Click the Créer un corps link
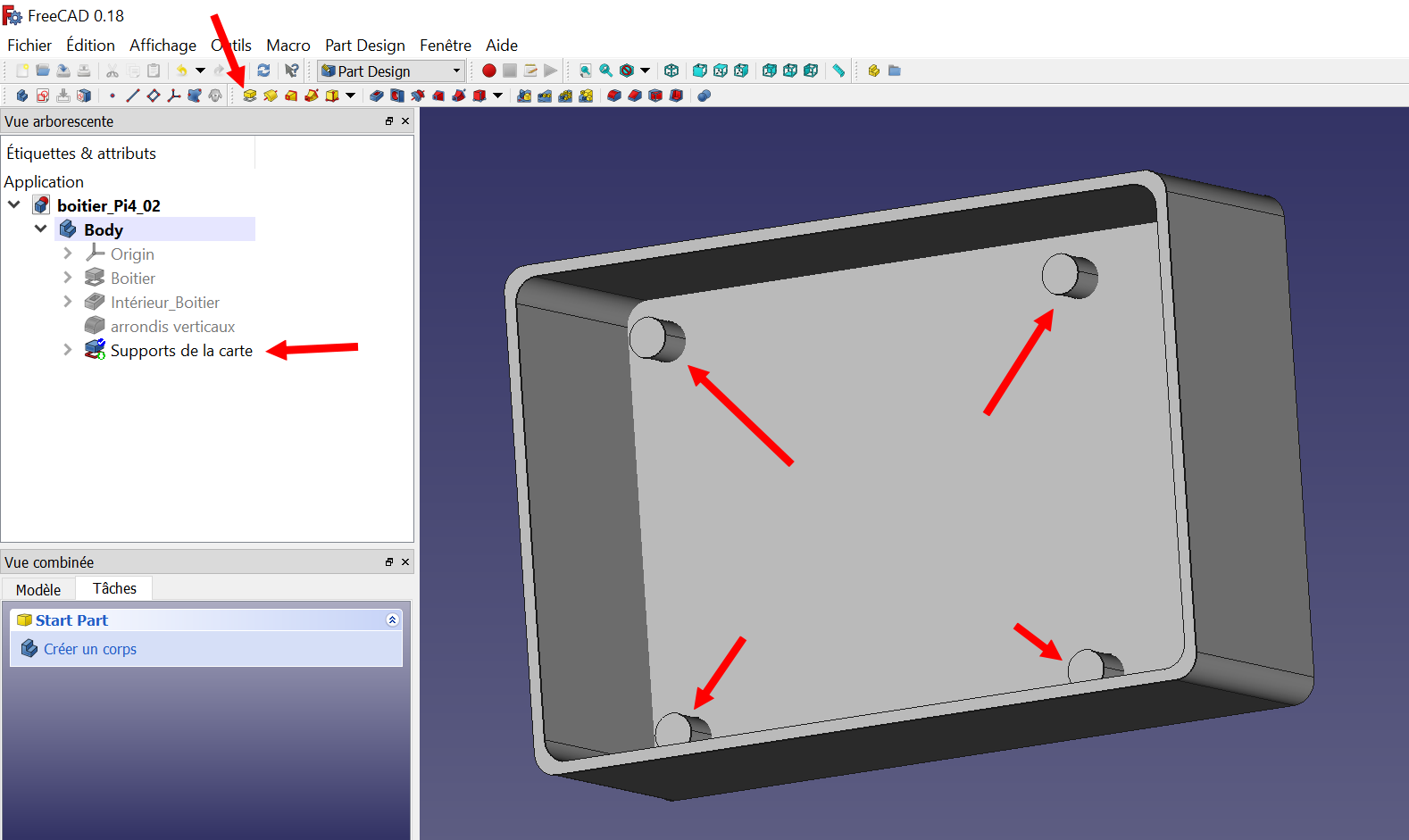Viewport: 1409px width, 840px height. coord(90,649)
